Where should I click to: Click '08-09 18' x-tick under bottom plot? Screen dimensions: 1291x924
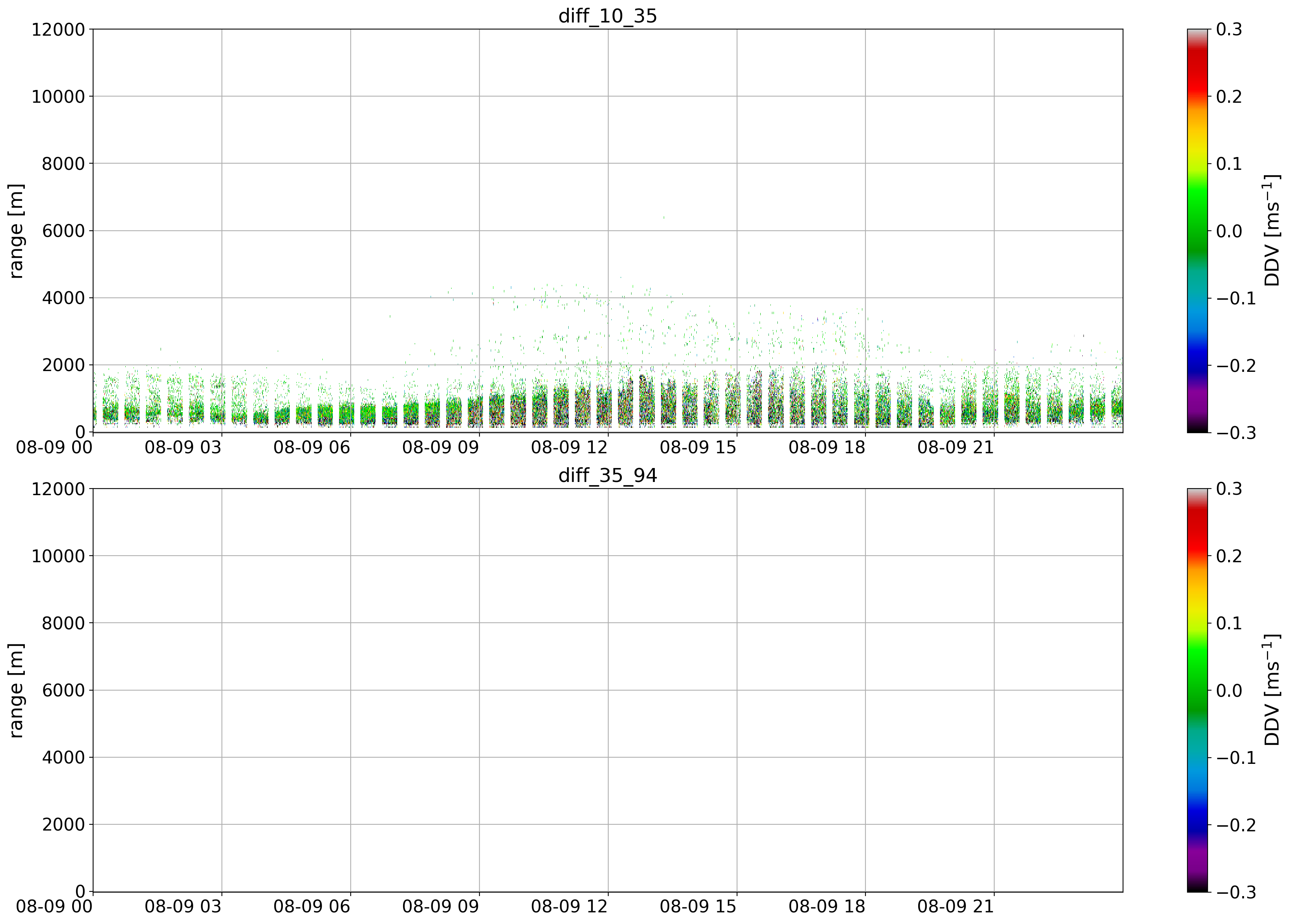827,907
